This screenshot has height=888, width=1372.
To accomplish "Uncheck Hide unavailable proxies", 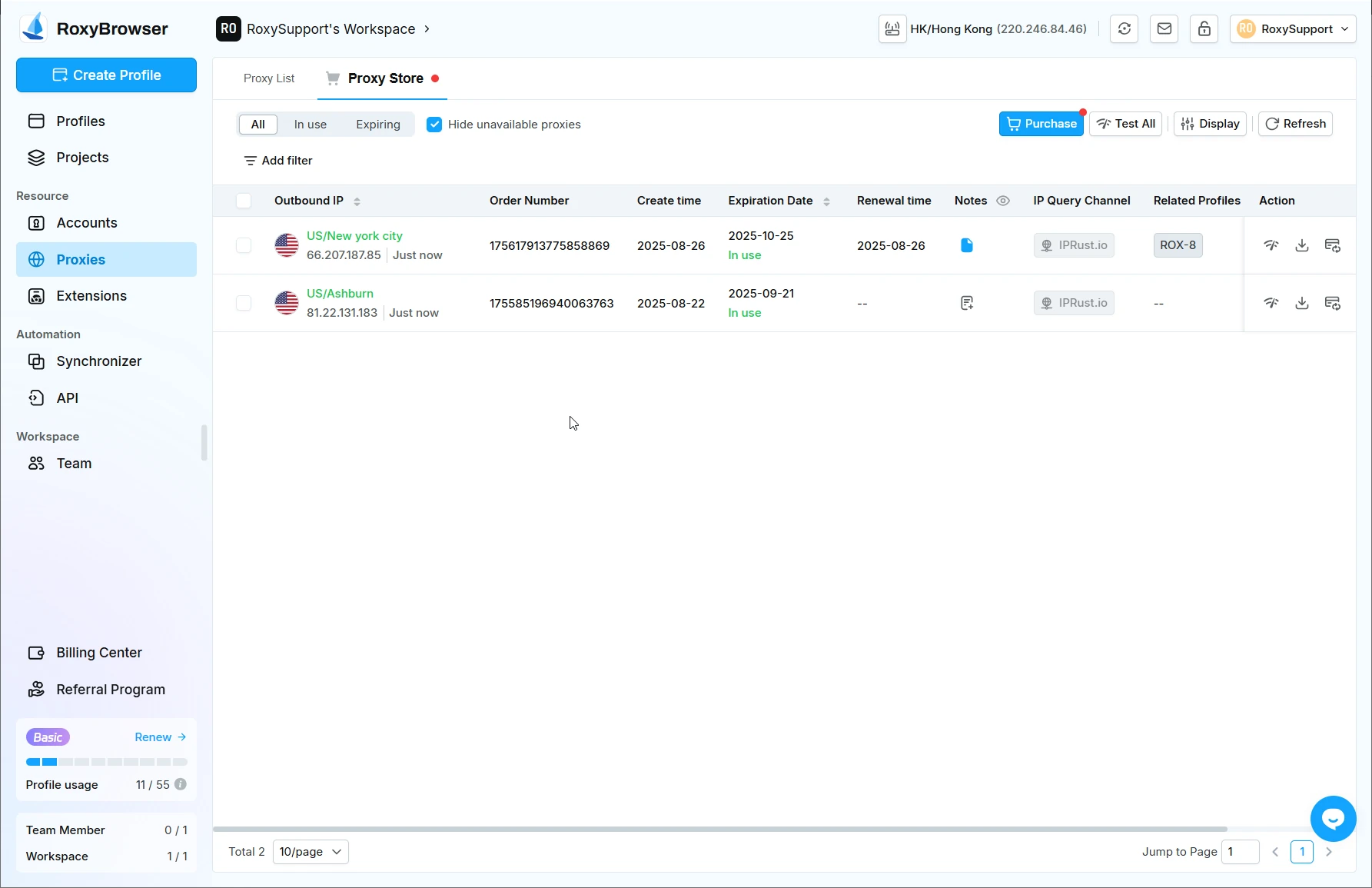I will click(x=434, y=125).
